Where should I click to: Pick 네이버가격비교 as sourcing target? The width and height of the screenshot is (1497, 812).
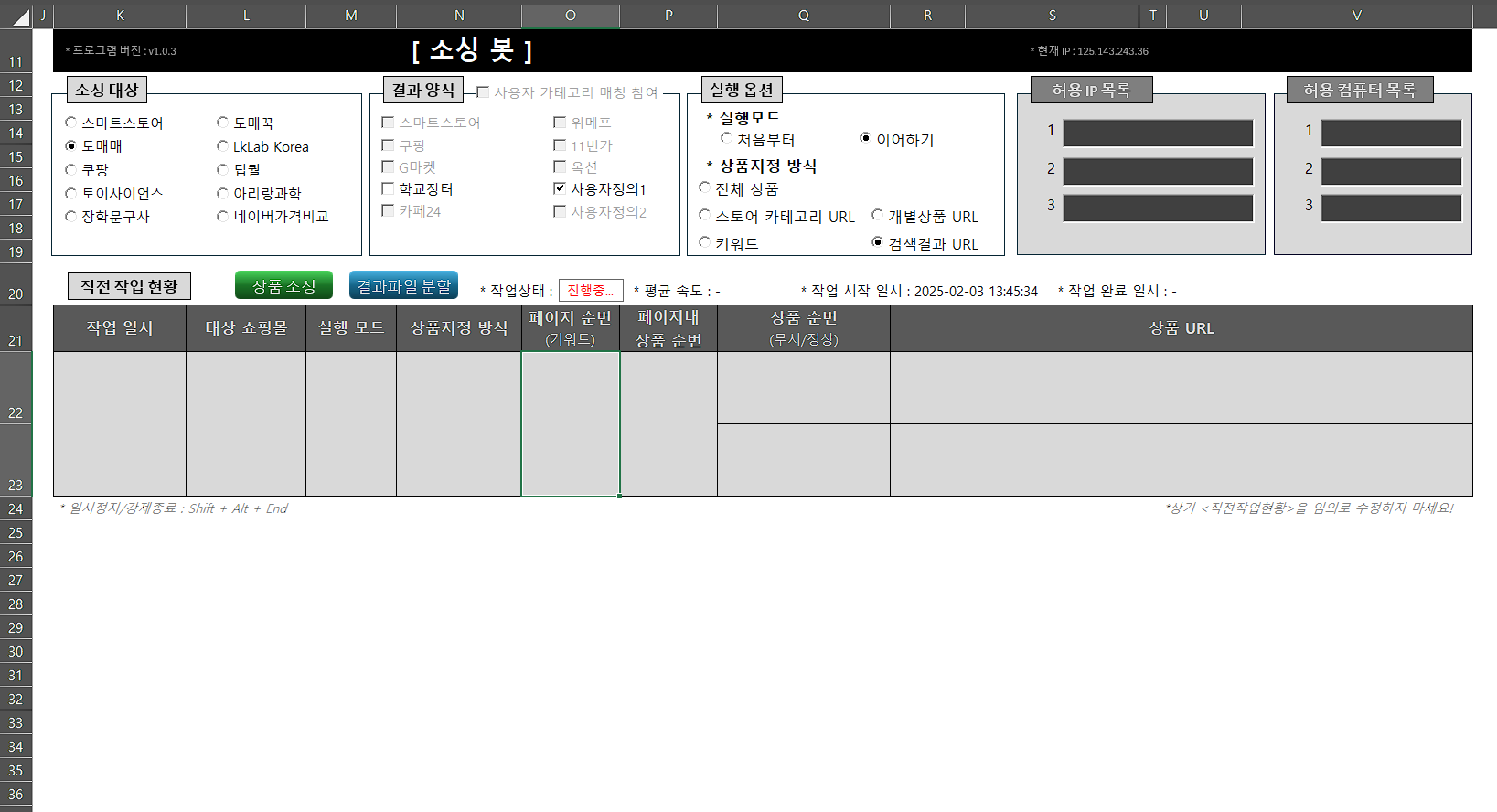tap(222, 217)
